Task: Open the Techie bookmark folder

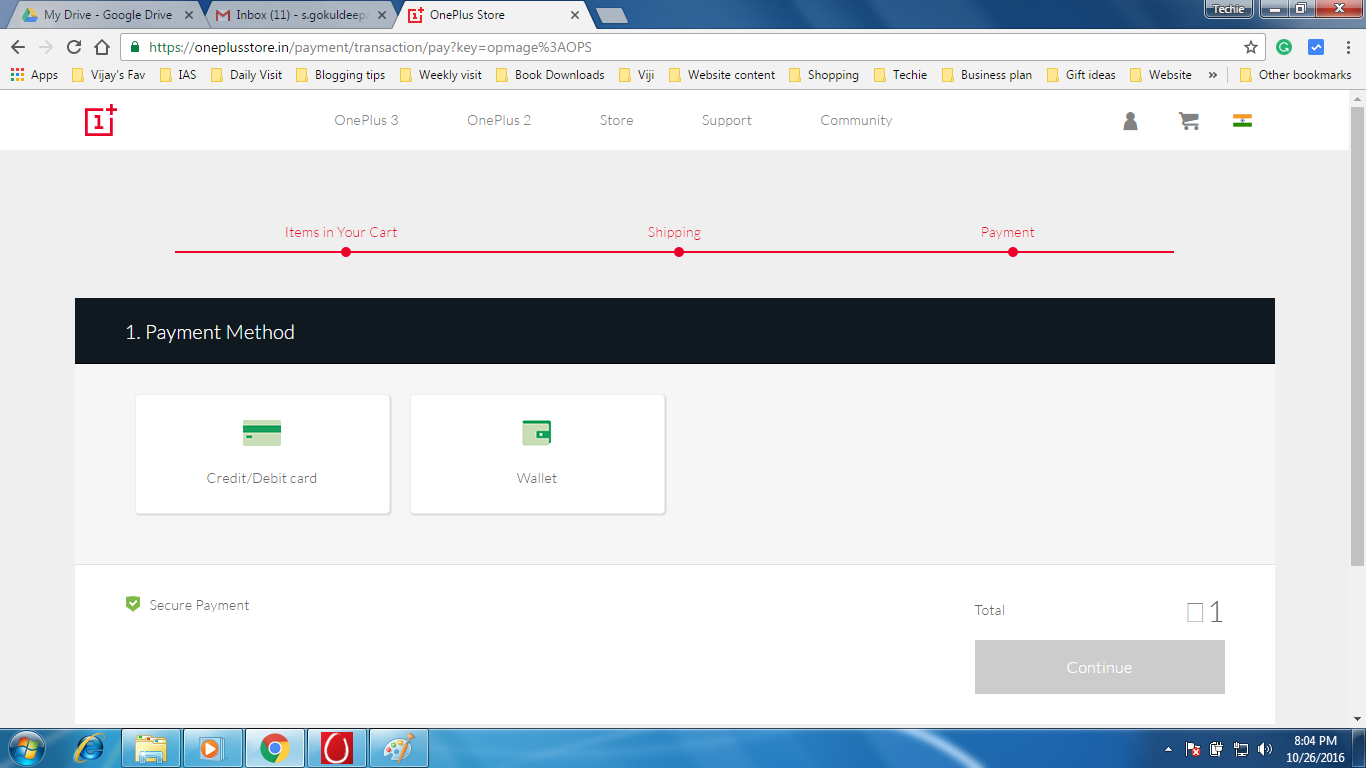Action: pyautogui.click(x=900, y=75)
